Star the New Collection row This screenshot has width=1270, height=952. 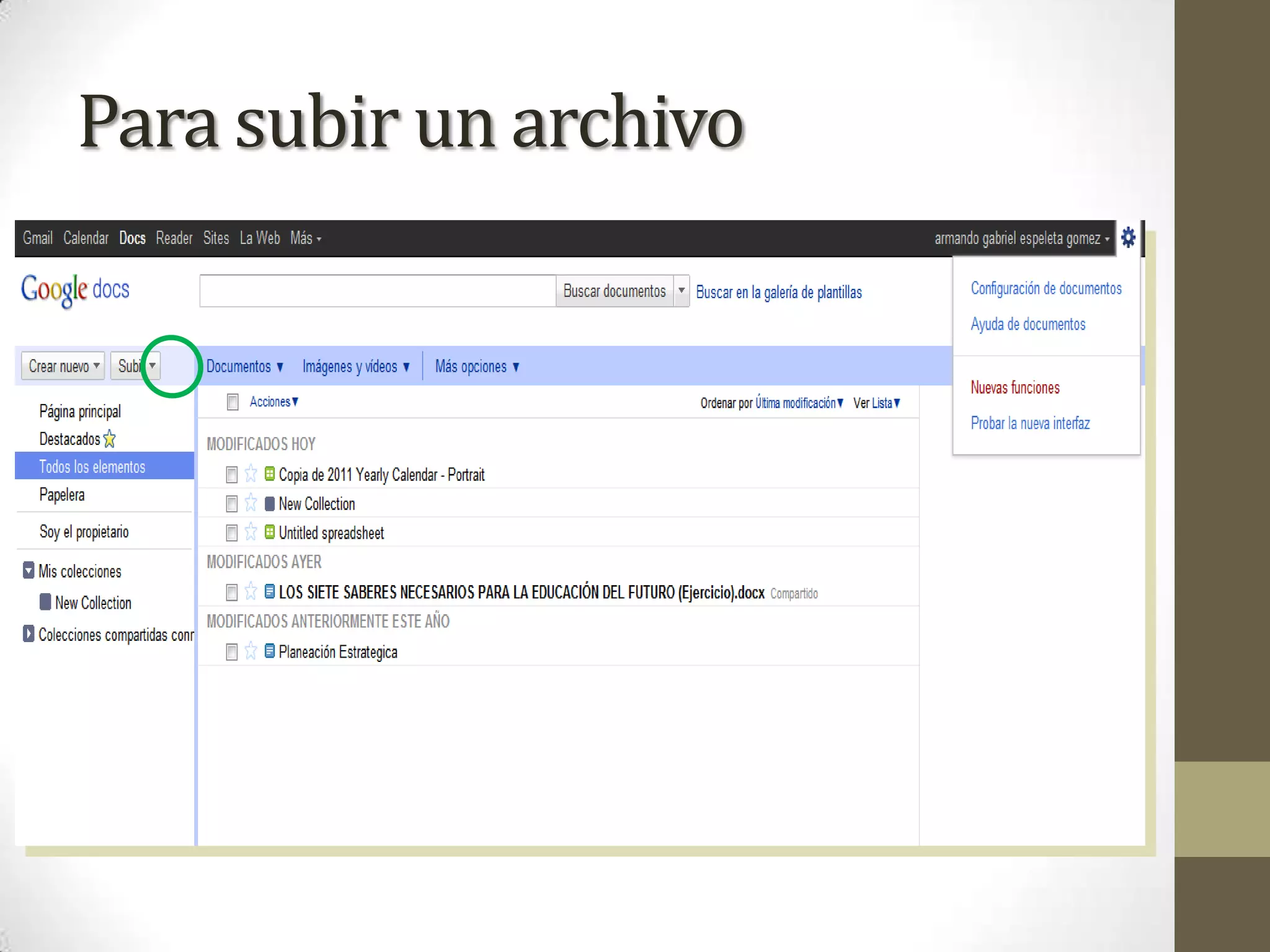click(x=251, y=503)
